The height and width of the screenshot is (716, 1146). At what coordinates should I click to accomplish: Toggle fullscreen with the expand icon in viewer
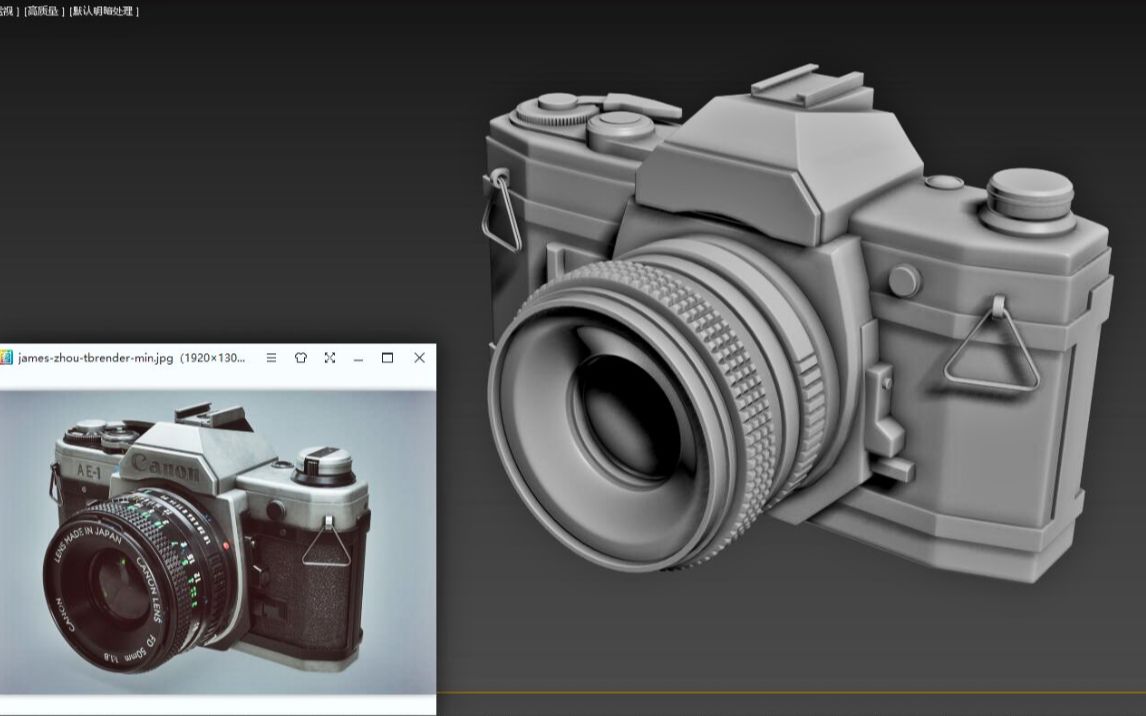click(x=331, y=357)
